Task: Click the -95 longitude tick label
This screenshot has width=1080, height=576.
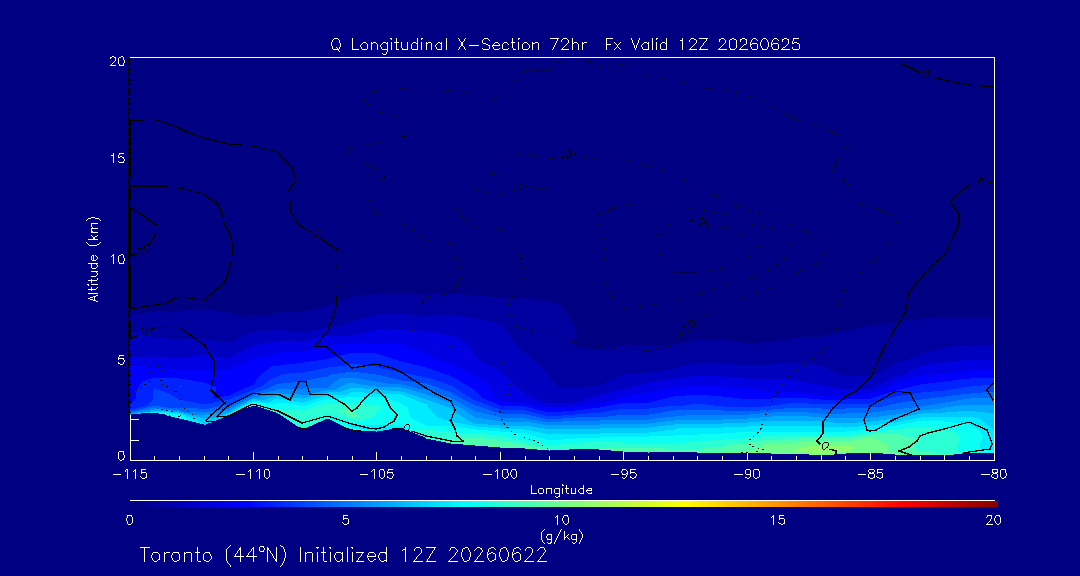Action: pos(623,475)
